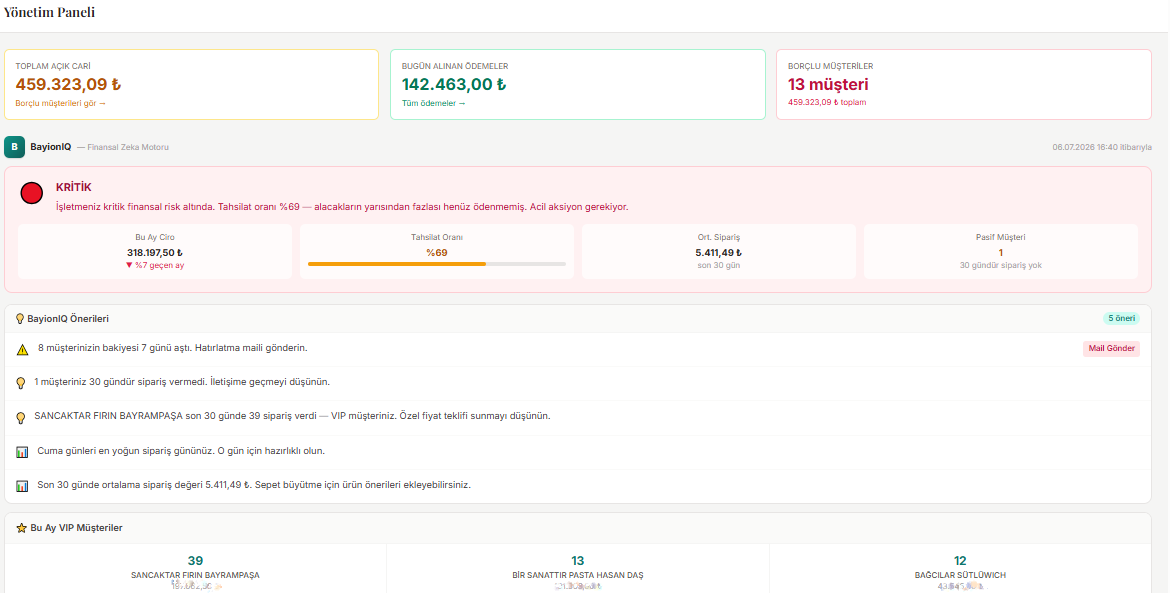Click the '06.07.2026 16:40 itibarıyla' timestamp
Screen dimensions: 1170x593
pyautogui.click(x=1102, y=148)
